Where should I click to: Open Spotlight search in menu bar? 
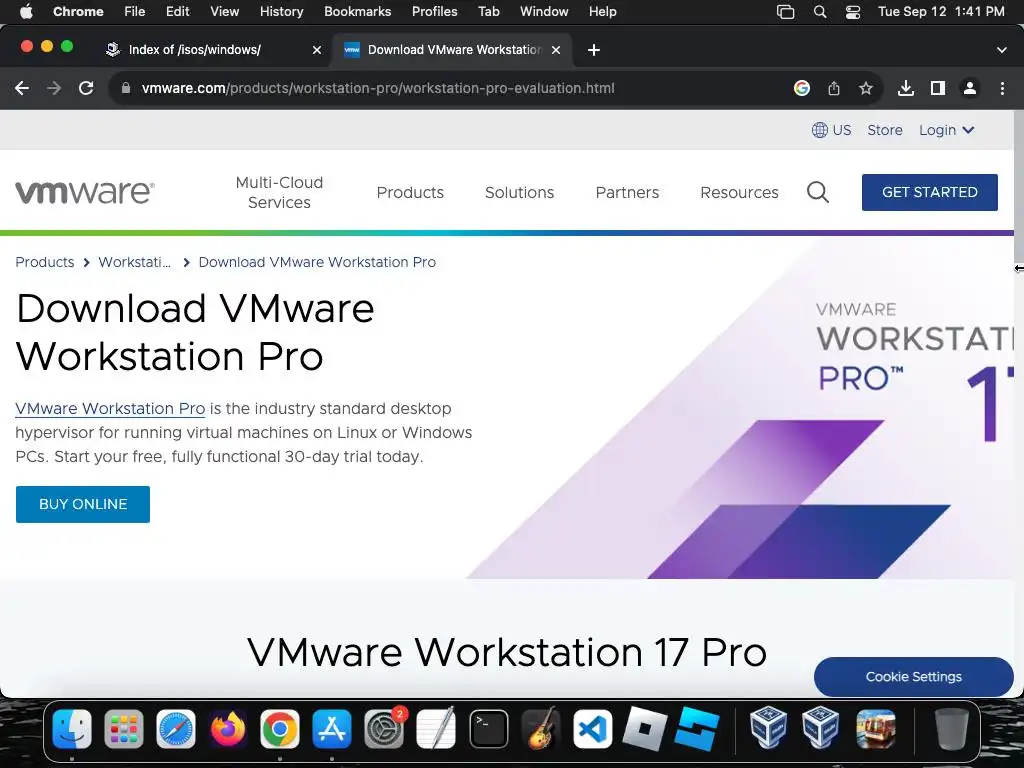coord(820,11)
